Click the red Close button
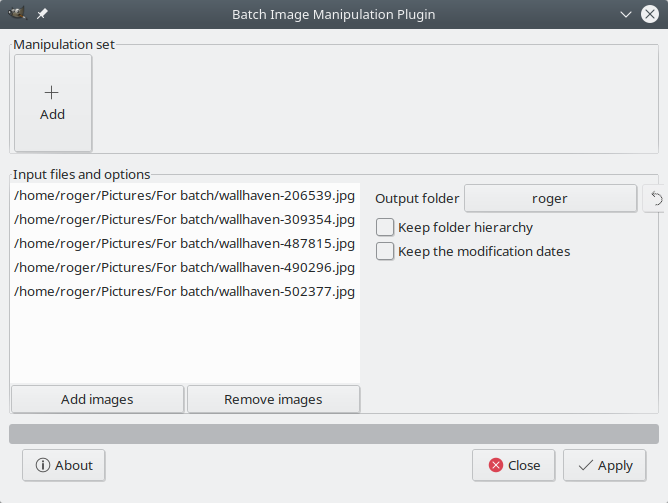Screen dimensions: 668x503 tap(514, 465)
